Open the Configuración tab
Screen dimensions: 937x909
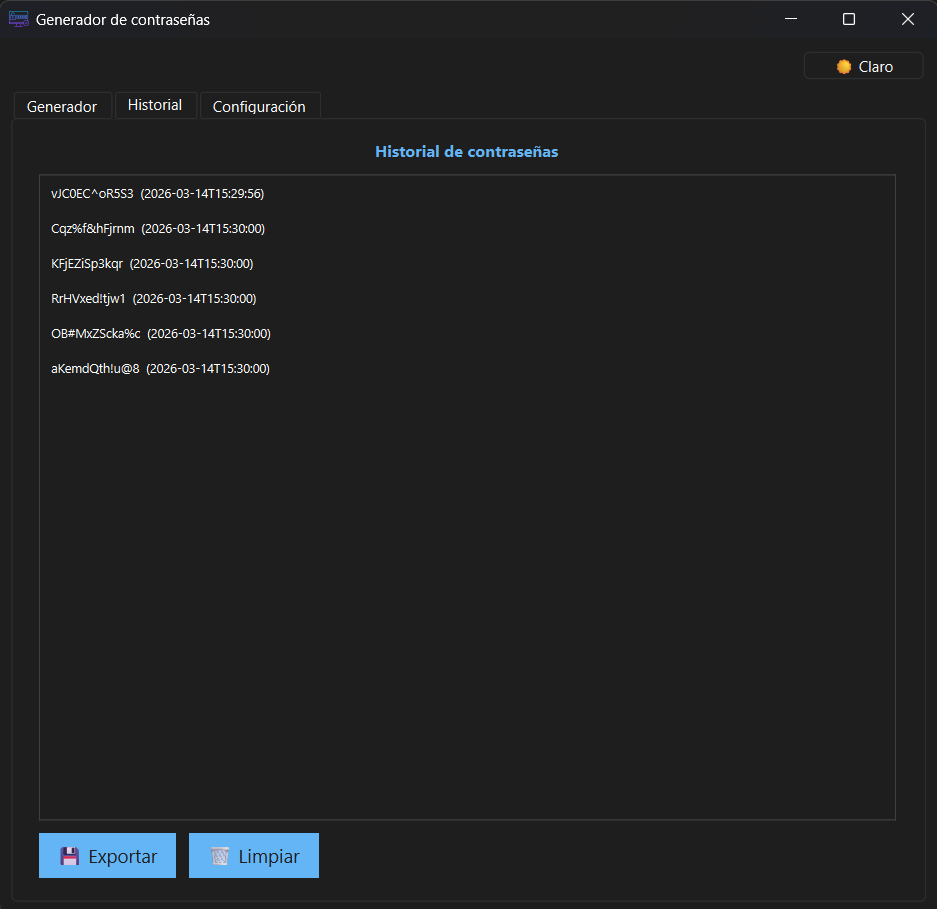click(259, 107)
